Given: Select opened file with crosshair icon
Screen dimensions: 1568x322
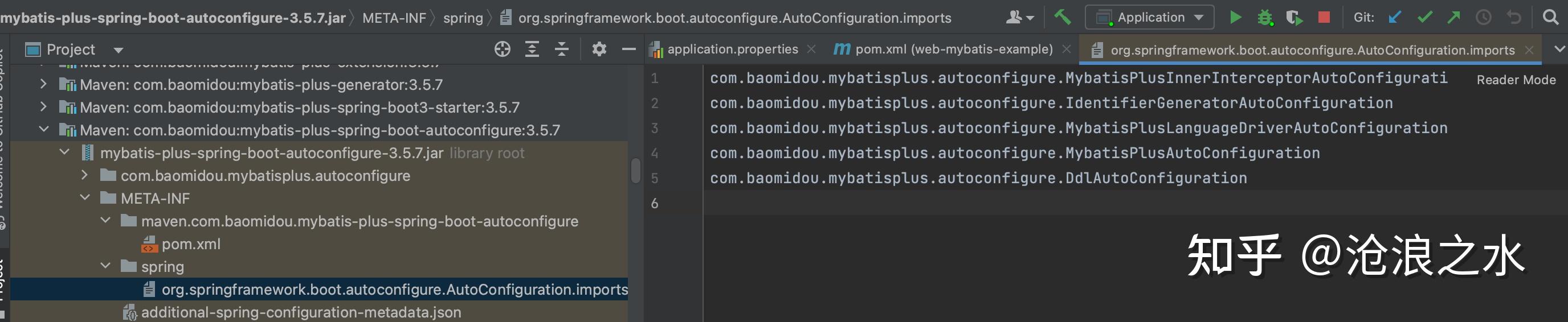Looking at the screenshot, I should [502, 49].
